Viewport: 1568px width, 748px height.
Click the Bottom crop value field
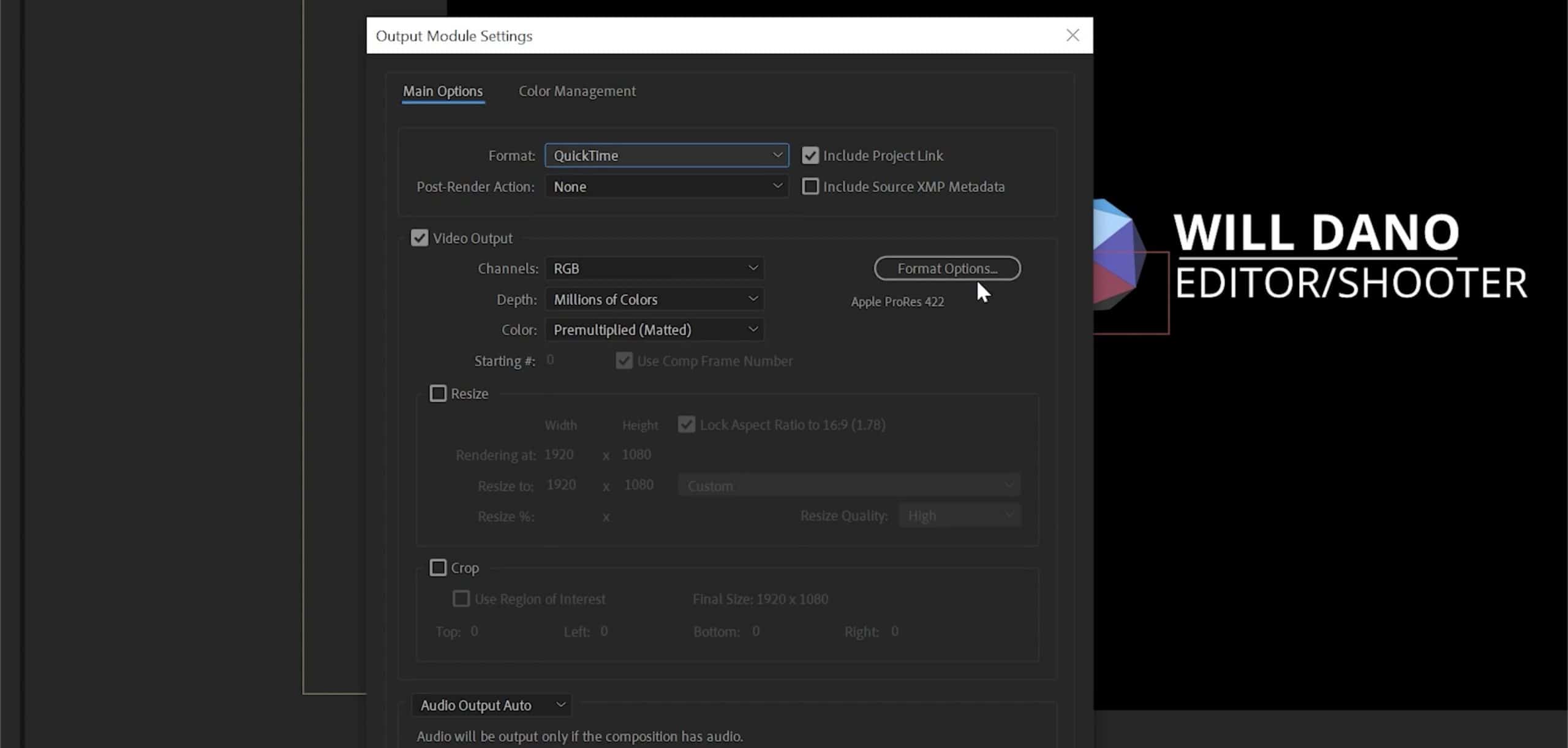(x=756, y=631)
